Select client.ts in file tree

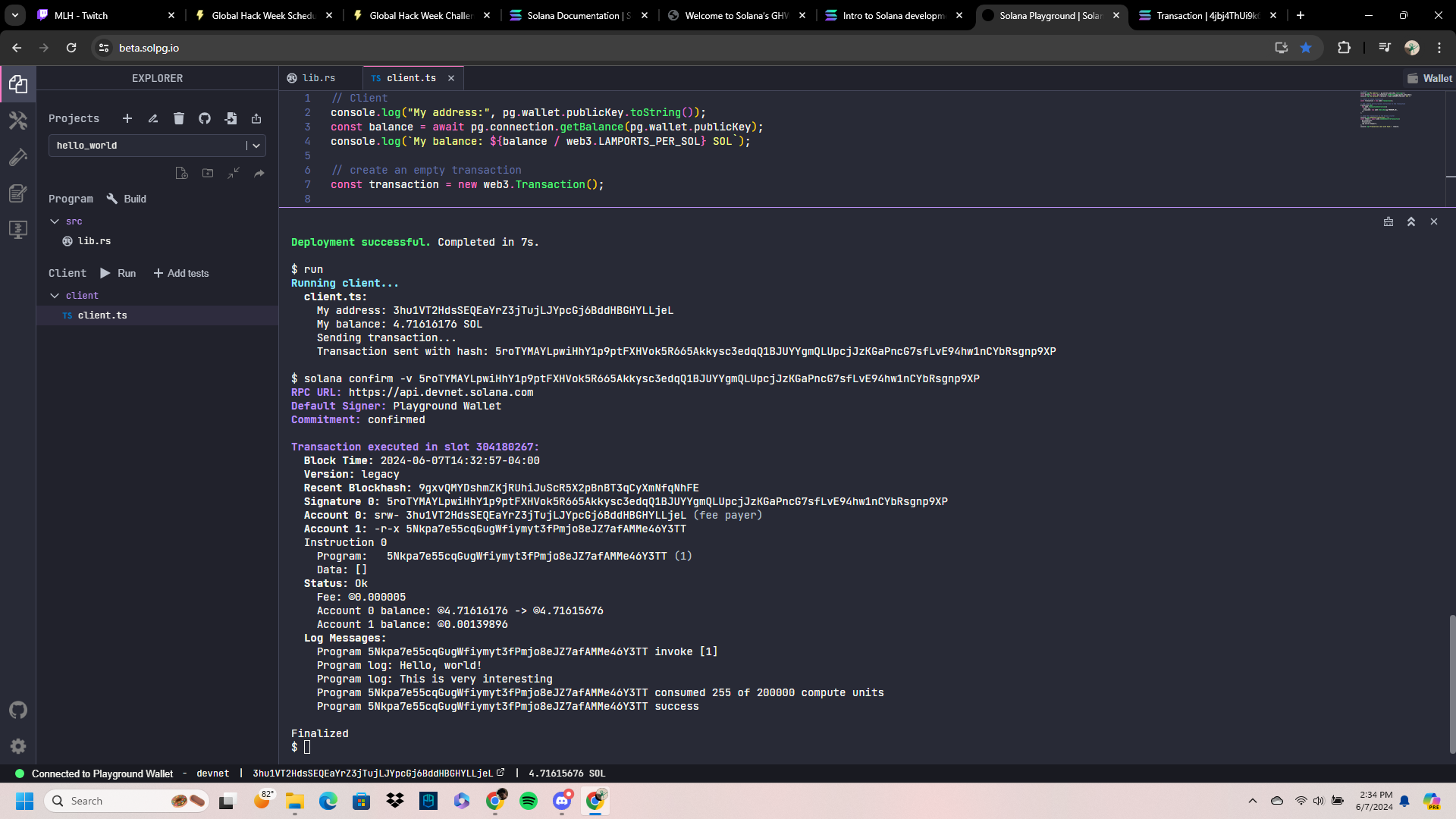coord(158,315)
